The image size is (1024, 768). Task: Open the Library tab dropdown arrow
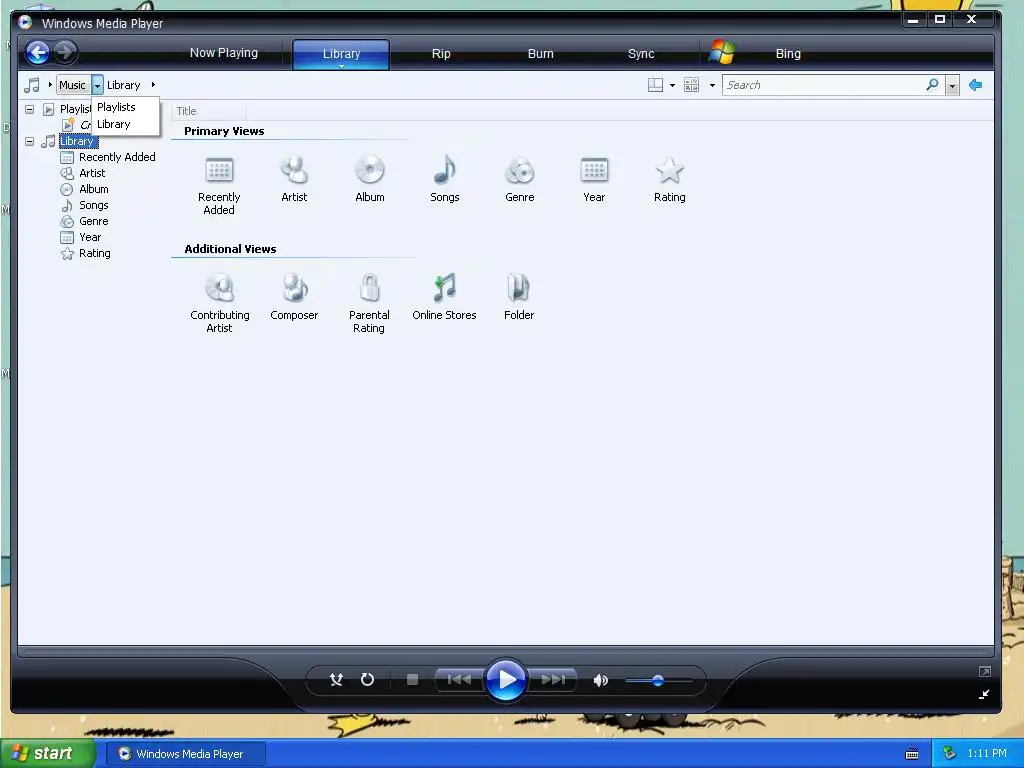(x=342, y=66)
